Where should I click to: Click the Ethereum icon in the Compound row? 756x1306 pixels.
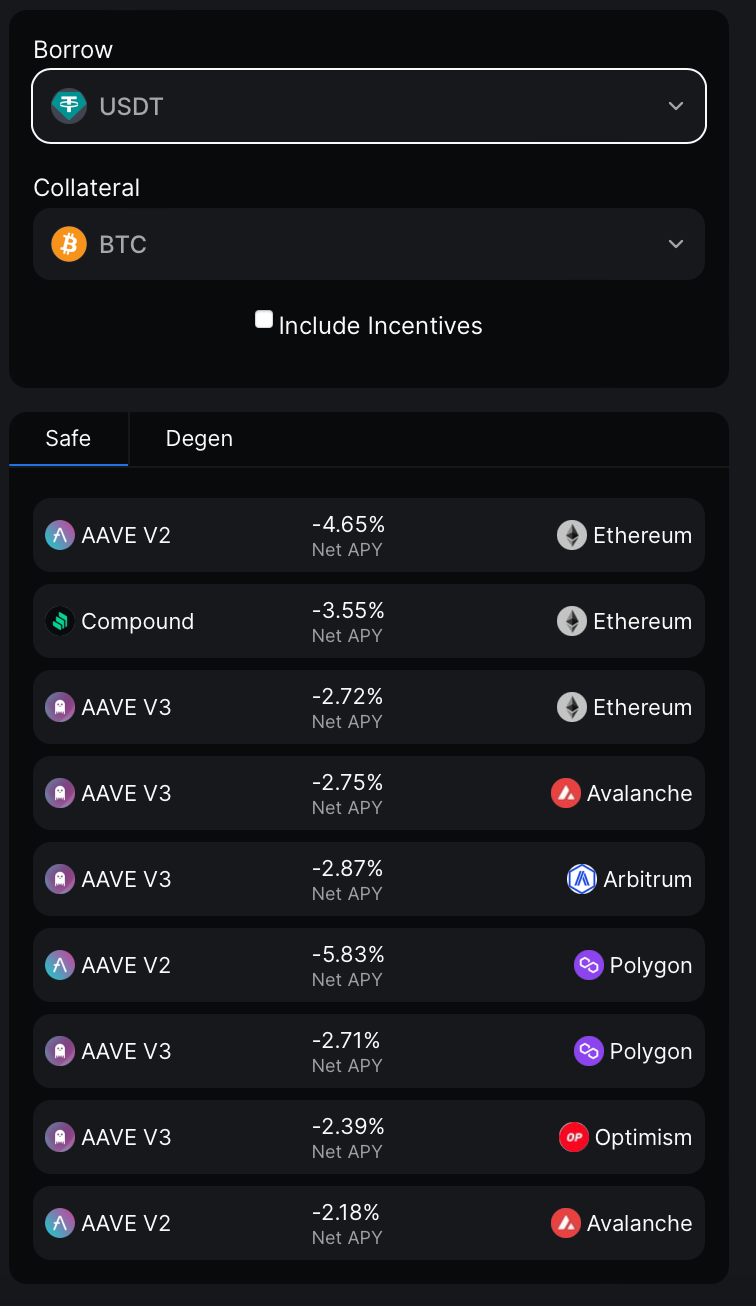(x=572, y=621)
